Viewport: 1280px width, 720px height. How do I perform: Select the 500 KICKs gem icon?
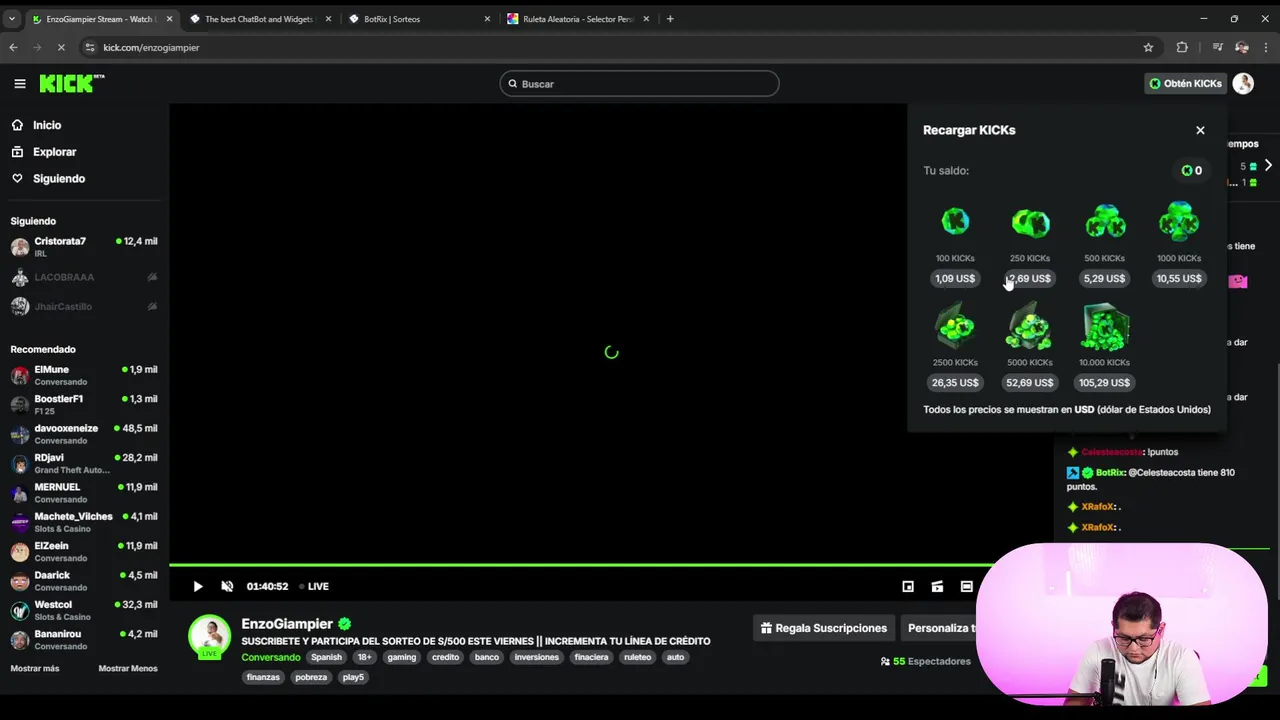pyautogui.click(x=1105, y=221)
